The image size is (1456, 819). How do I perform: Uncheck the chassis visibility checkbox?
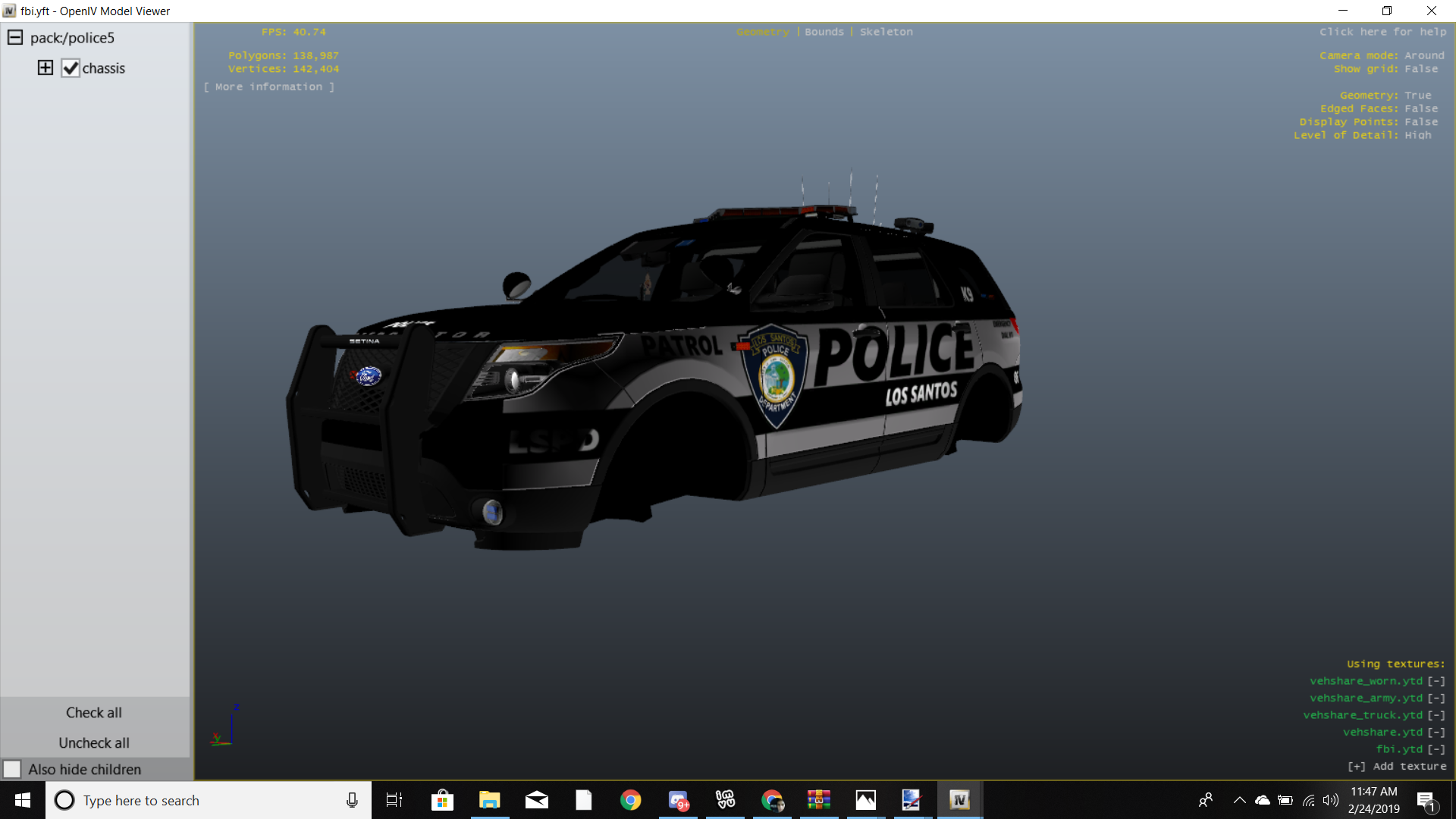(71, 68)
